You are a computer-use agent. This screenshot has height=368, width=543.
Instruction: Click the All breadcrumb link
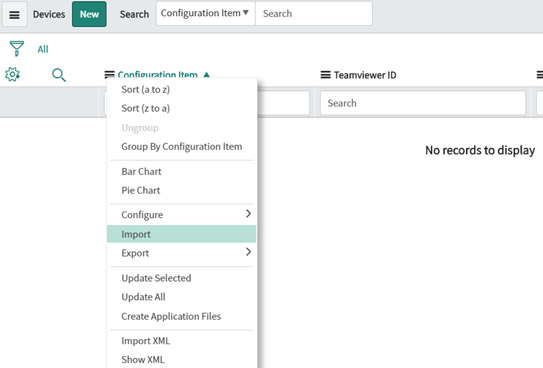(43, 49)
